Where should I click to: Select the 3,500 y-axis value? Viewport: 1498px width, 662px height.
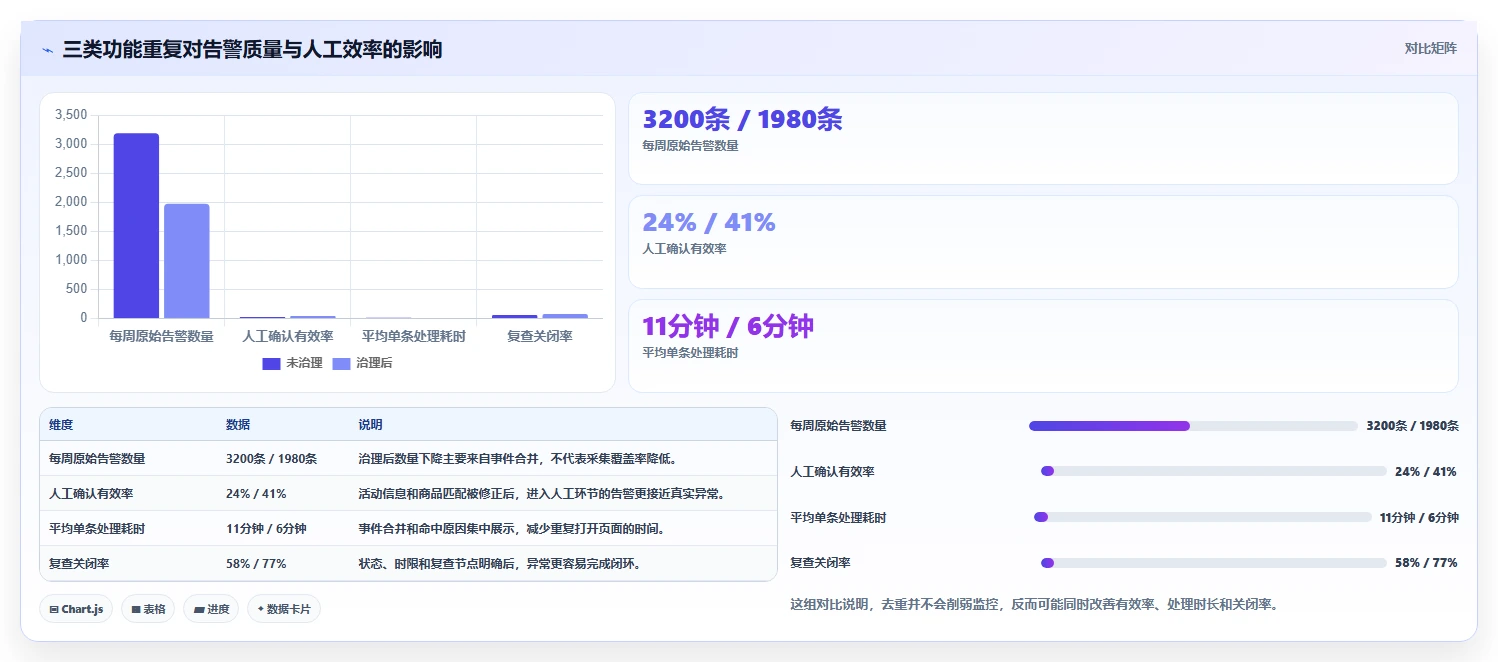pyautogui.click(x=71, y=115)
